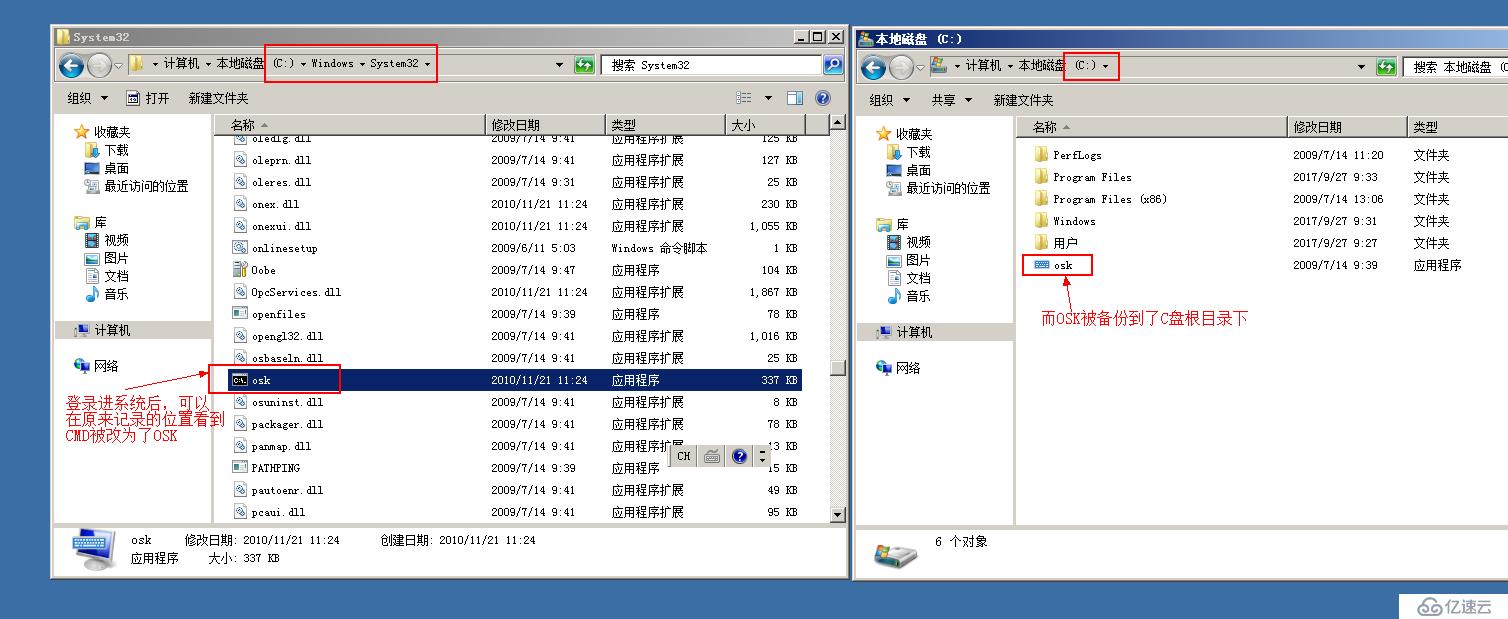Click System32 search input field
Viewport: 1508px width, 619px height.
(x=713, y=65)
